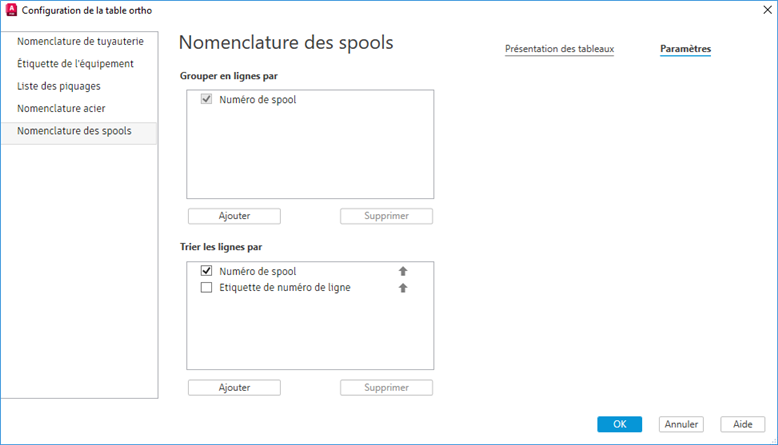This screenshot has width=778, height=445.
Task: Click sort arrow for Numéro de spool
Action: pyautogui.click(x=403, y=271)
